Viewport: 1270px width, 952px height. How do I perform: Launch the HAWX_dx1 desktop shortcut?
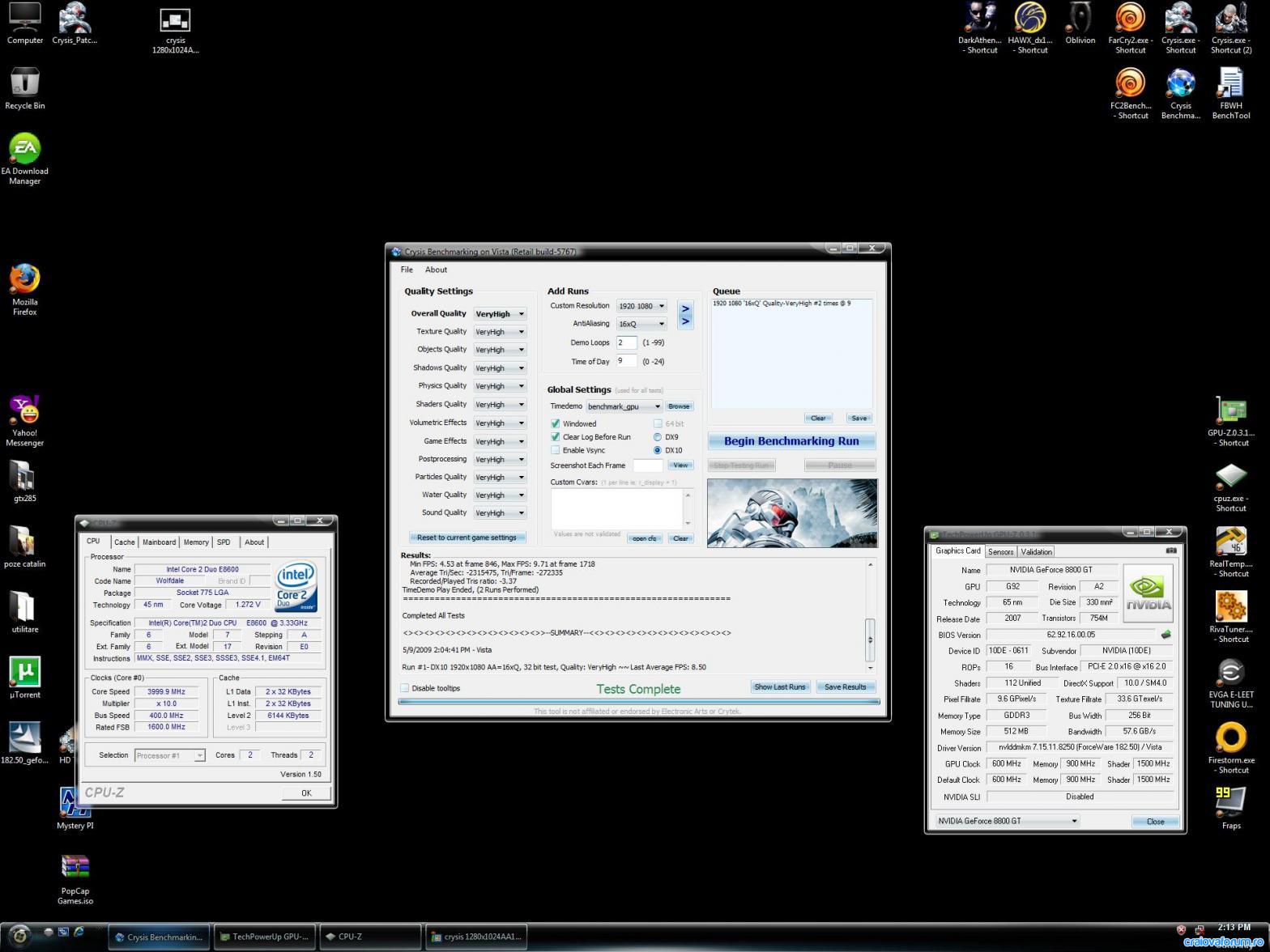point(1029,28)
